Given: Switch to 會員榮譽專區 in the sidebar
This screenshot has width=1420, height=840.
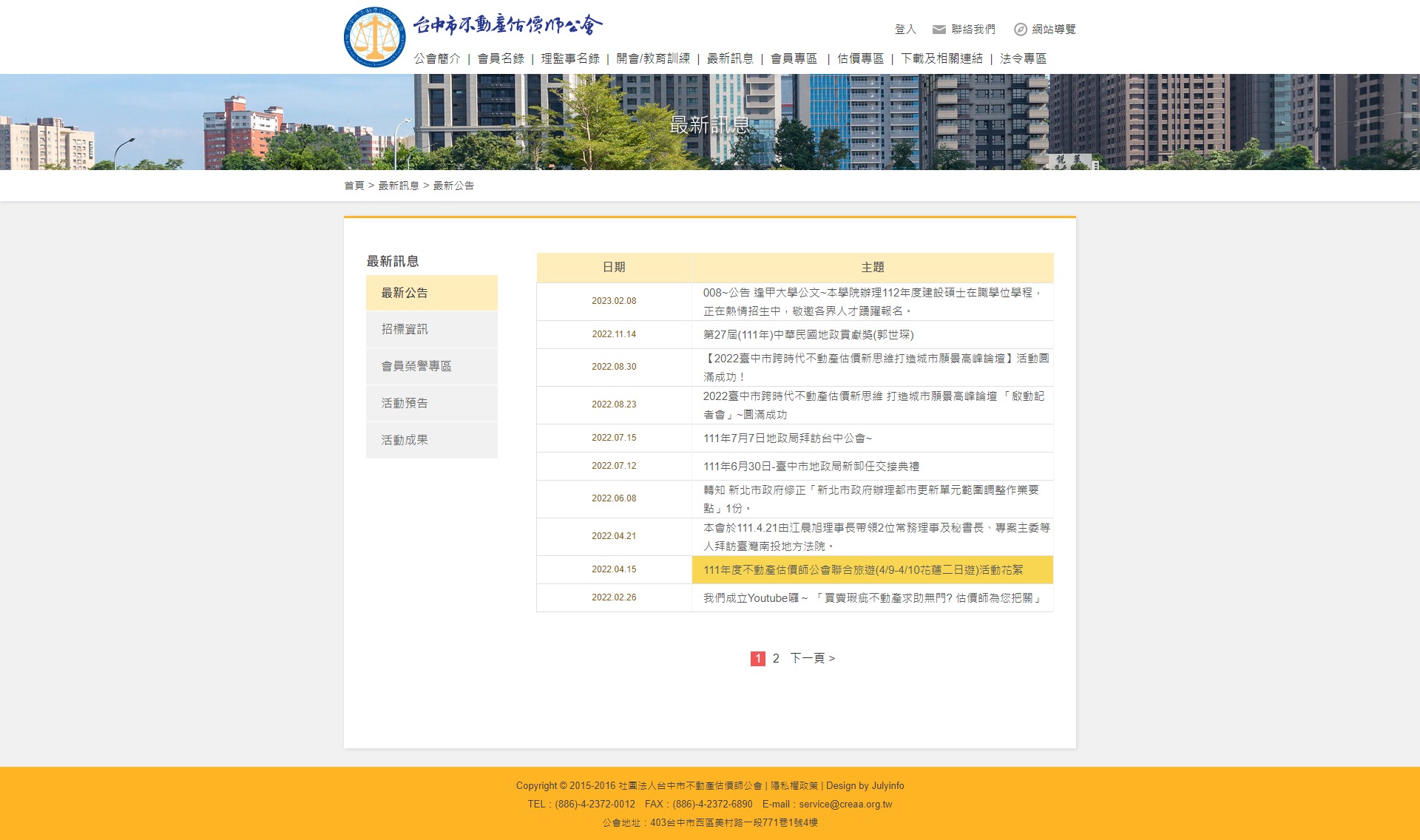Looking at the screenshot, I should (417, 366).
